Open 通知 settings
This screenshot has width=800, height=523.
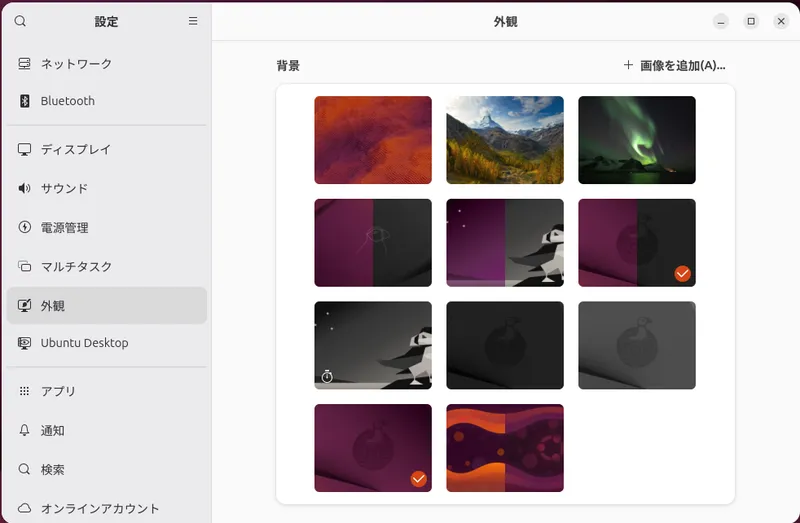click(x=107, y=430)
